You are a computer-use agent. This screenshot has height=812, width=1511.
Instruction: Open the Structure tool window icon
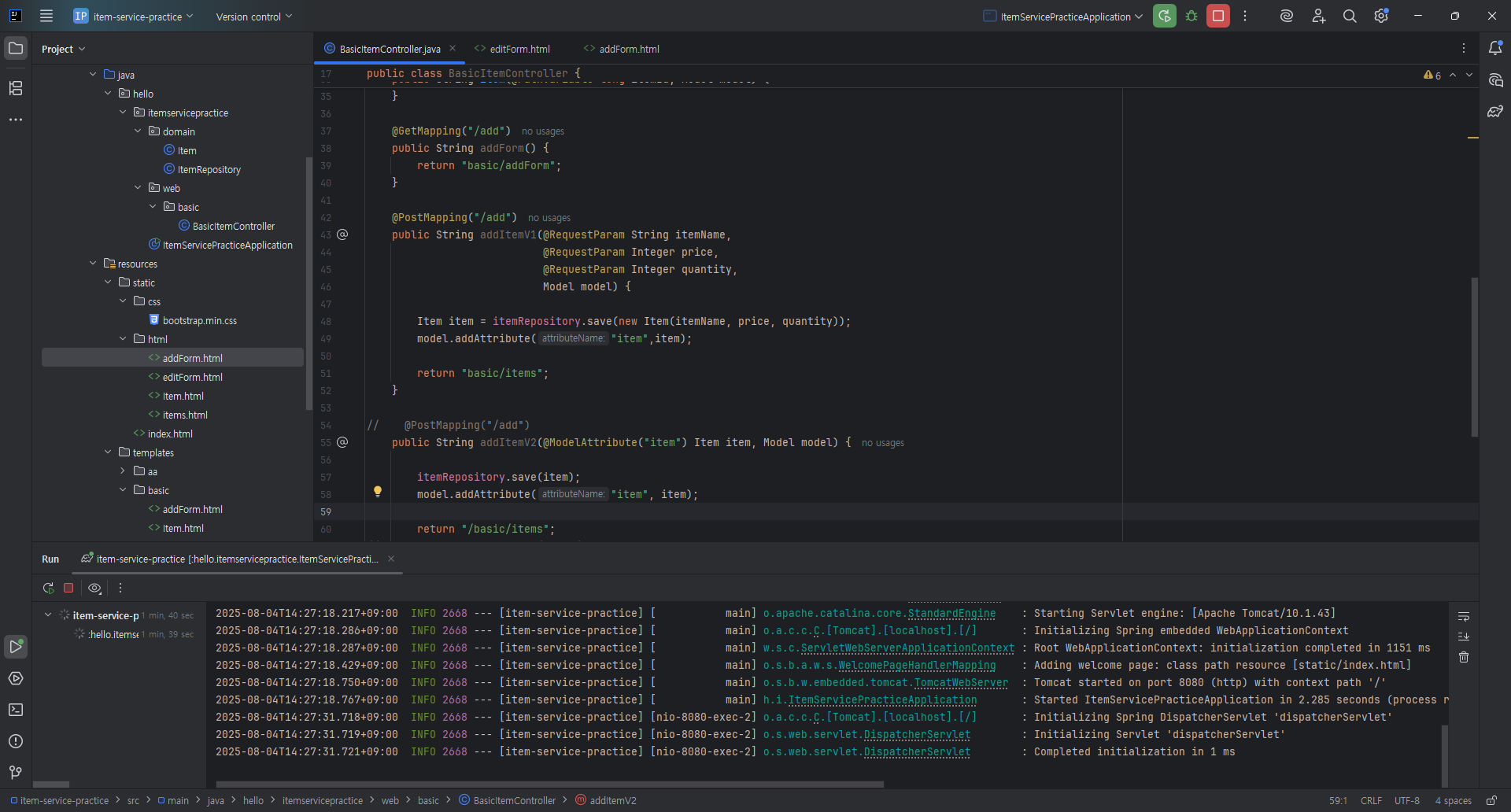16,88
